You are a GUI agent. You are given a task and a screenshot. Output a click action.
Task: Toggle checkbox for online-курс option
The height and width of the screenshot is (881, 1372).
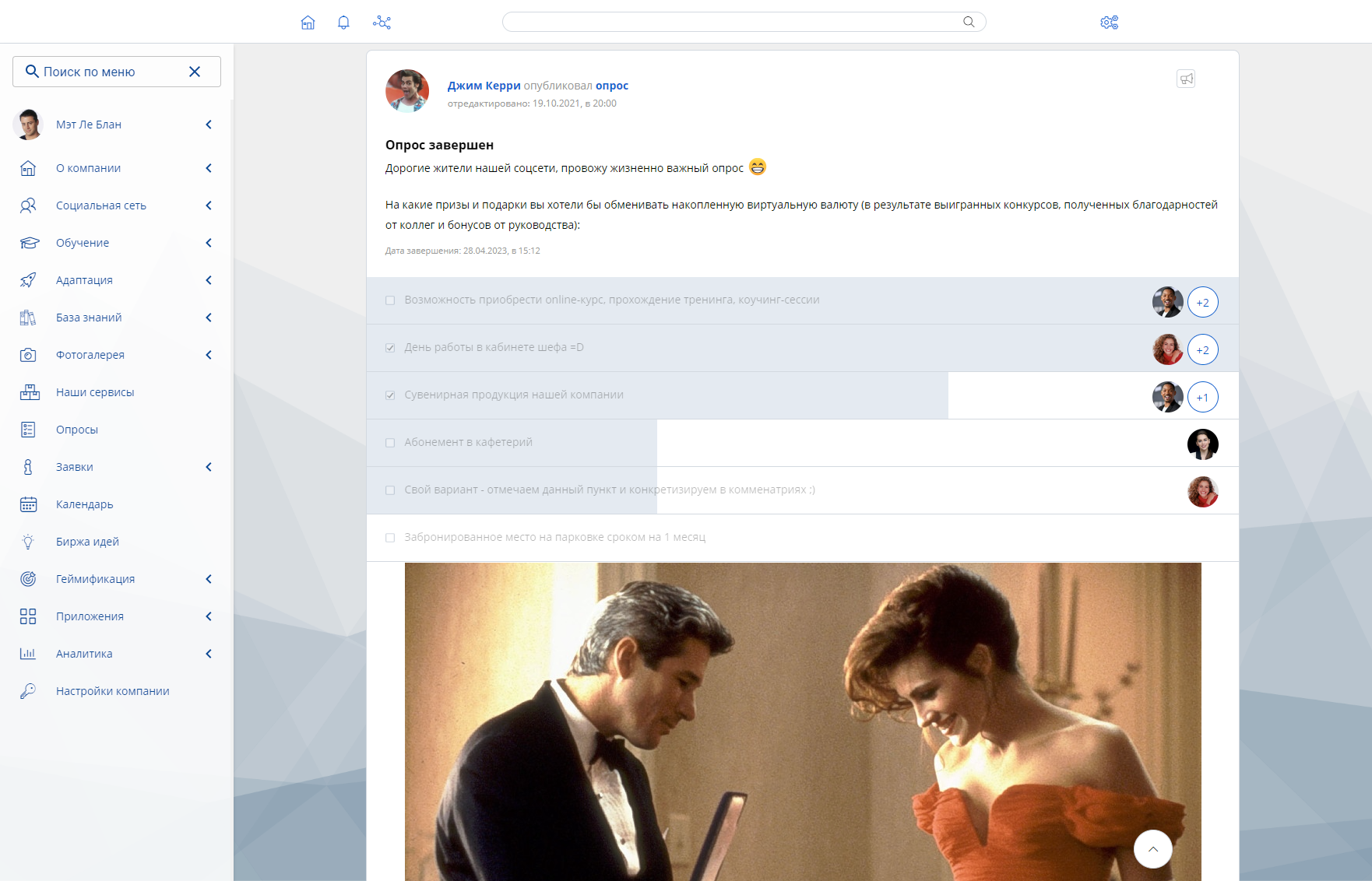pyautogui.click(x=390, y=300)
